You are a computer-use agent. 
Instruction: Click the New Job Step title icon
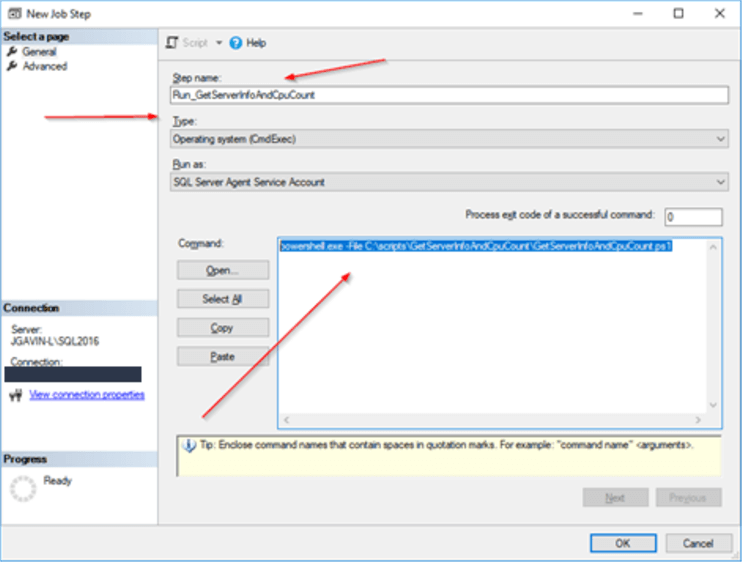click(x=15, y=13)
